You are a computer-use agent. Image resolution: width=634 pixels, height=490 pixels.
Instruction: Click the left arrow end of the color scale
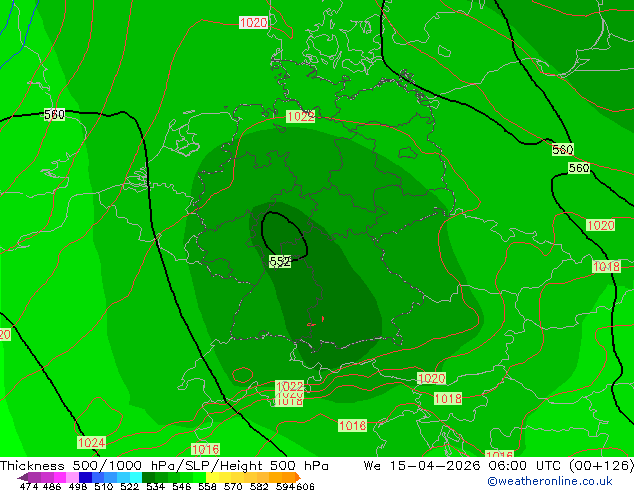click(23, 477)
